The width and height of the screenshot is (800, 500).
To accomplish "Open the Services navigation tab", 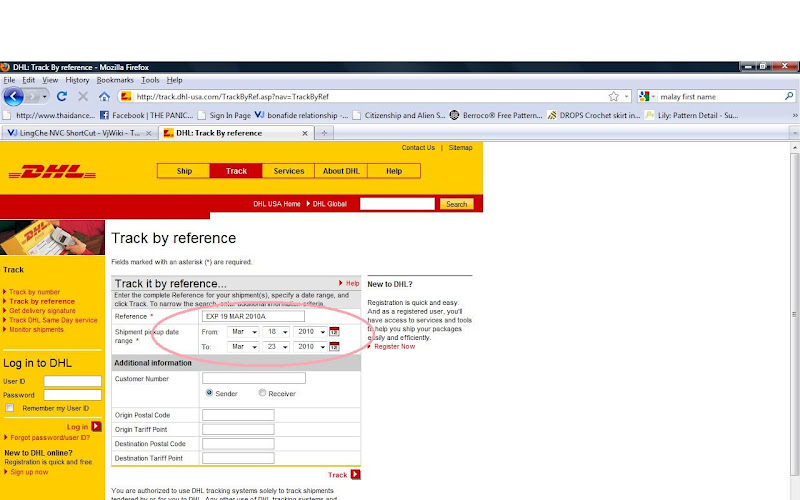I will [289, 171].
